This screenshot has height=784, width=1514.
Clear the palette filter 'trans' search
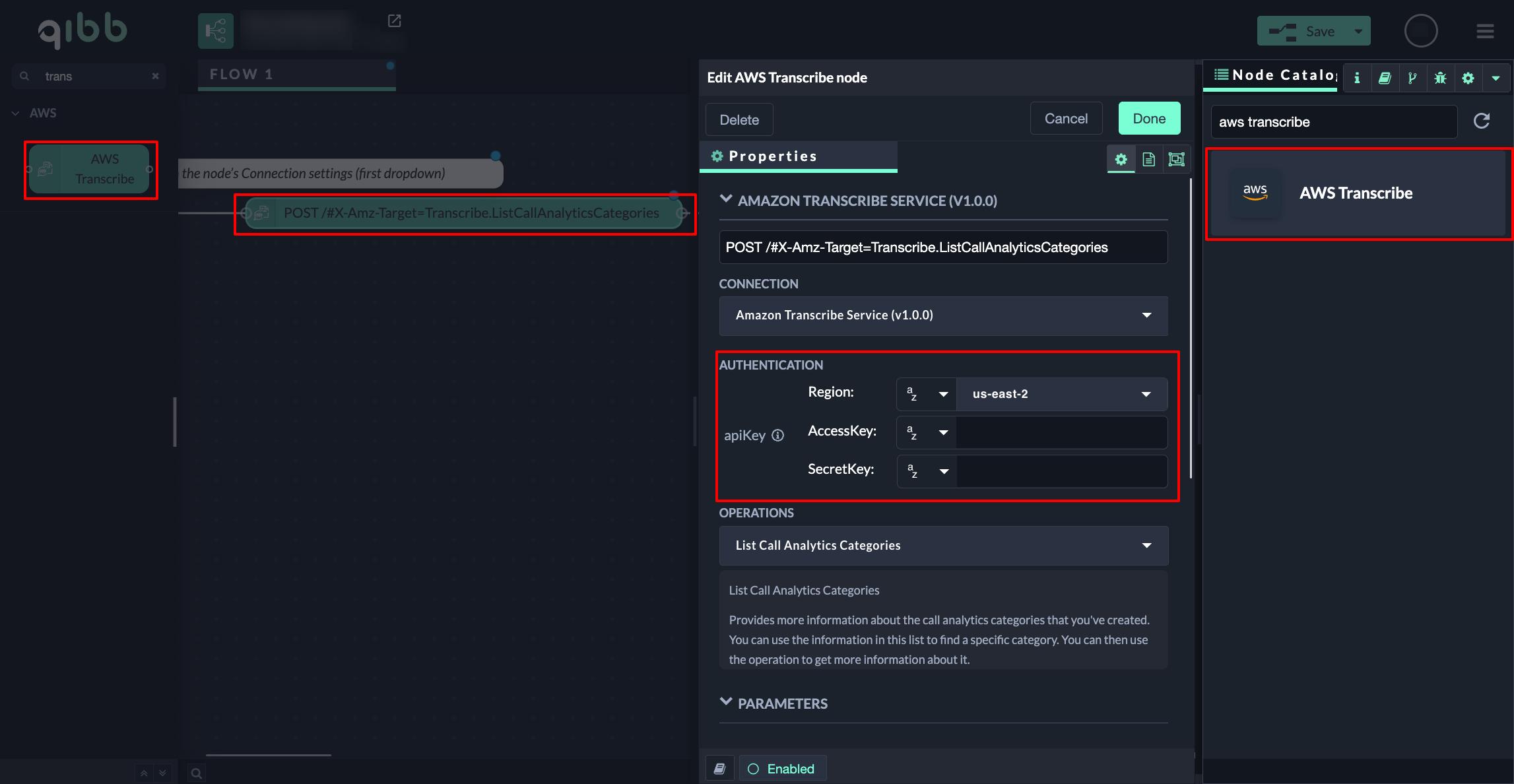pyautogui.click(x=156, y=76)
